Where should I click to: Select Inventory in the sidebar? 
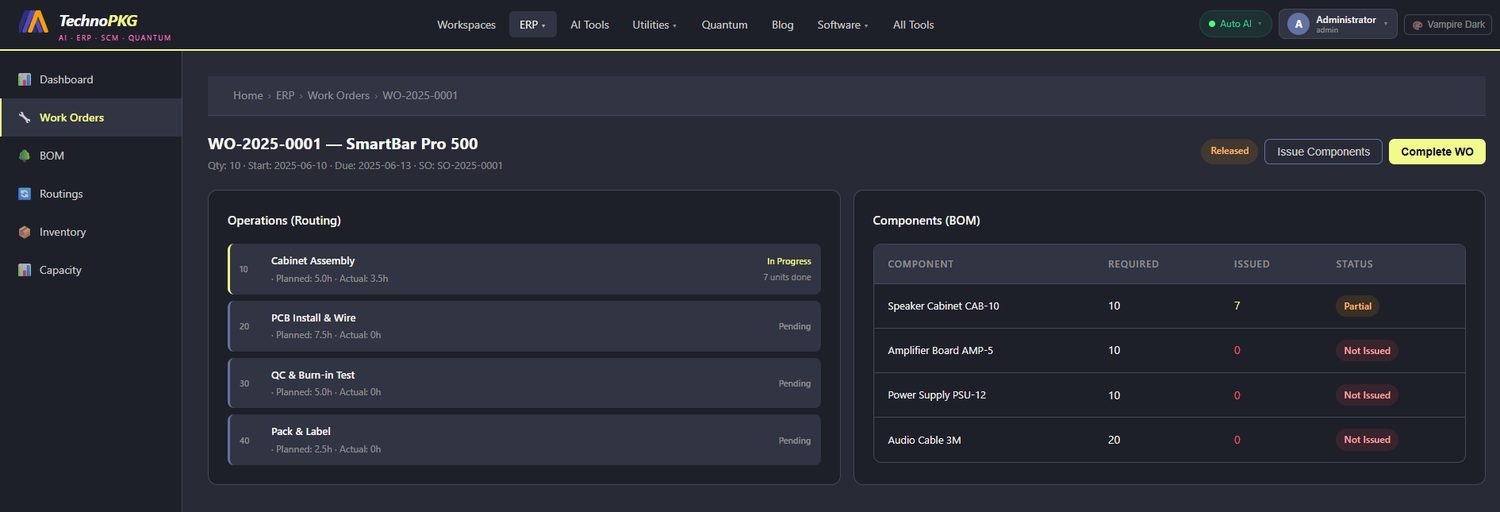91,231
